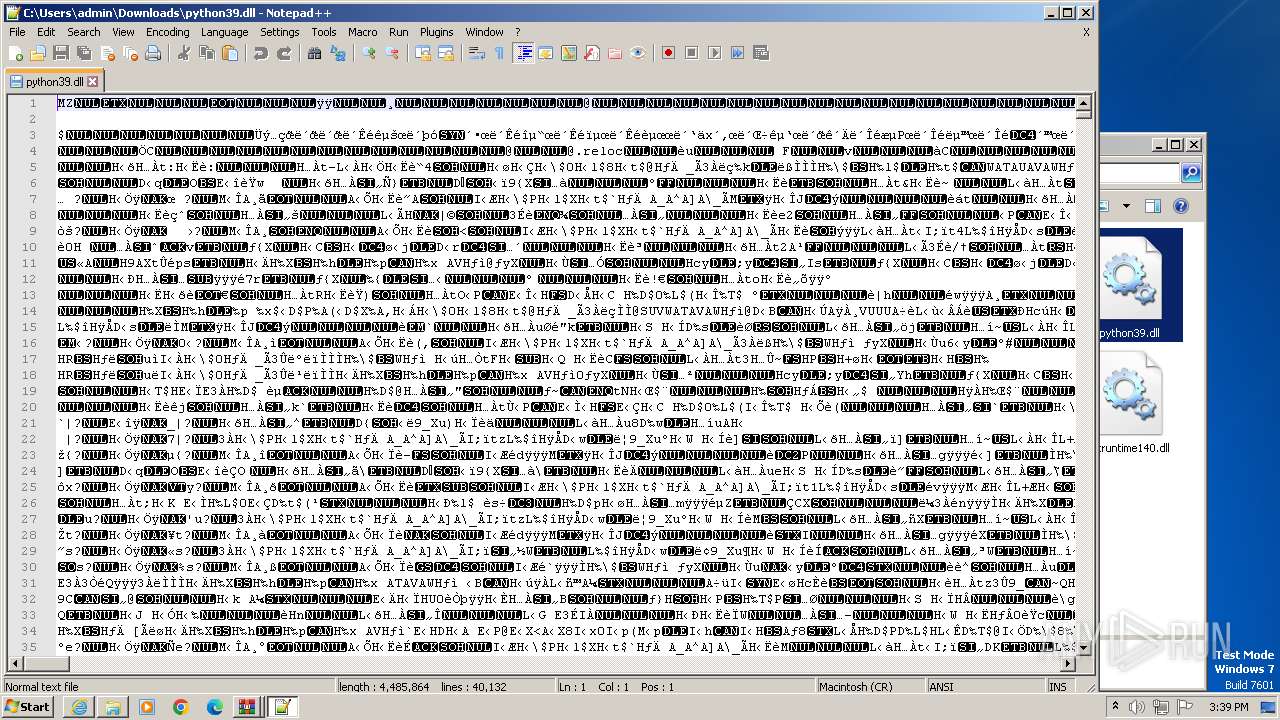1280x720 pixels.
Task: Open the Macro menu
Action: click(363, 32)
